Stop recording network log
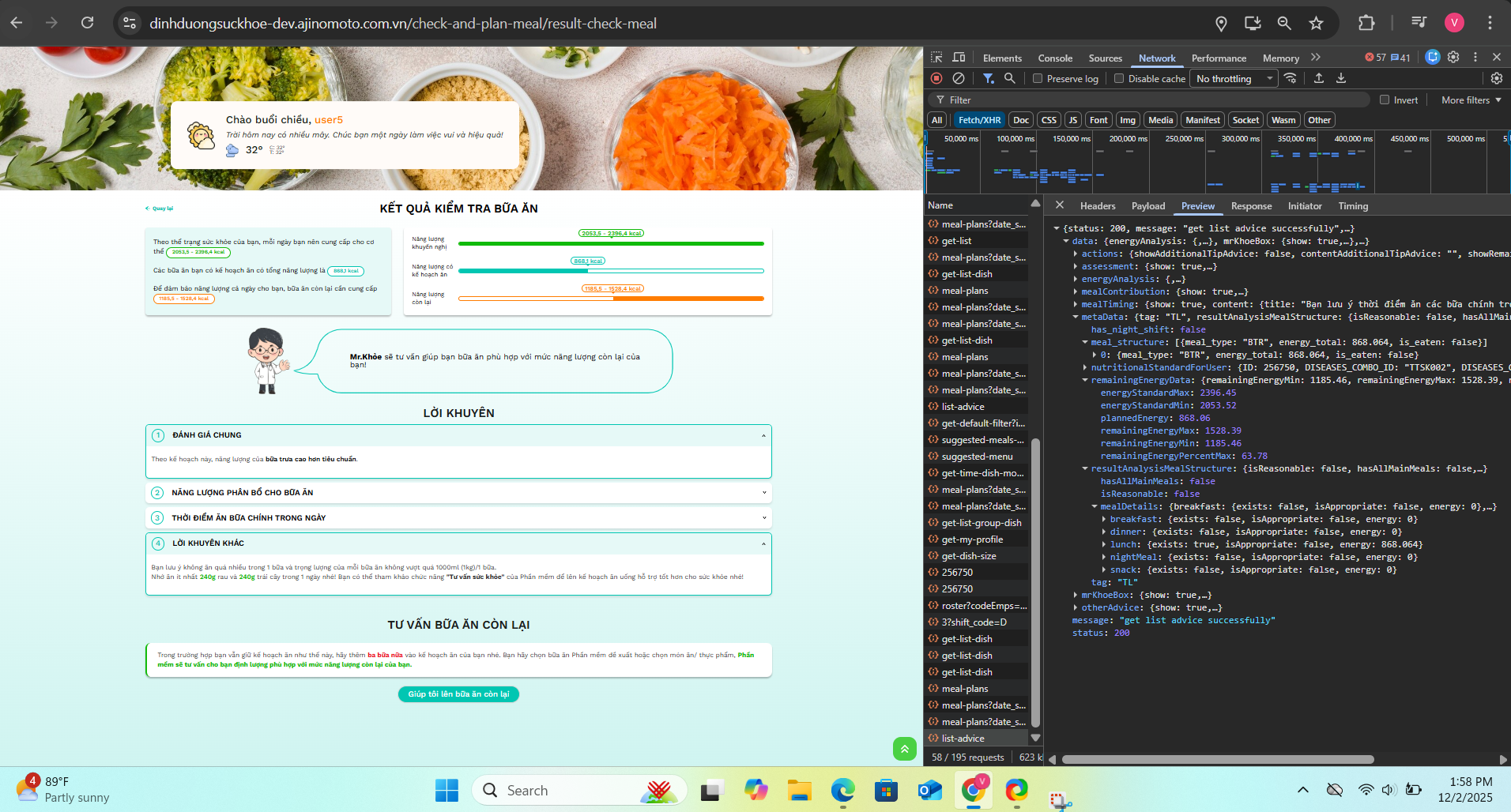Viewport: 1511px width, 812px height. [936, 78]
